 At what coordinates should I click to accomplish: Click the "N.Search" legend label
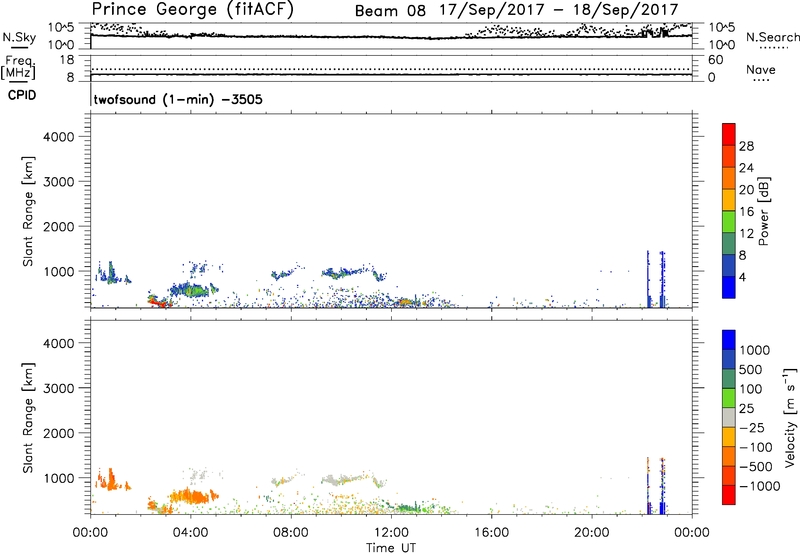(x=772, y=37)
